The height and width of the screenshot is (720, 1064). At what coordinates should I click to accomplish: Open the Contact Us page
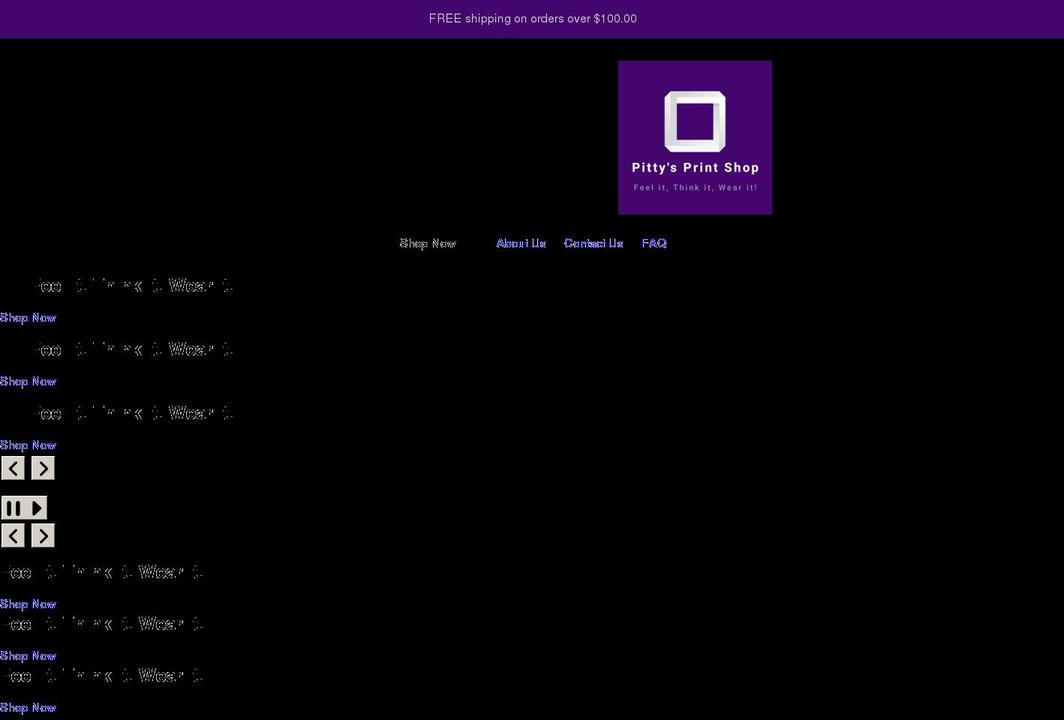(x=594, y=243)
